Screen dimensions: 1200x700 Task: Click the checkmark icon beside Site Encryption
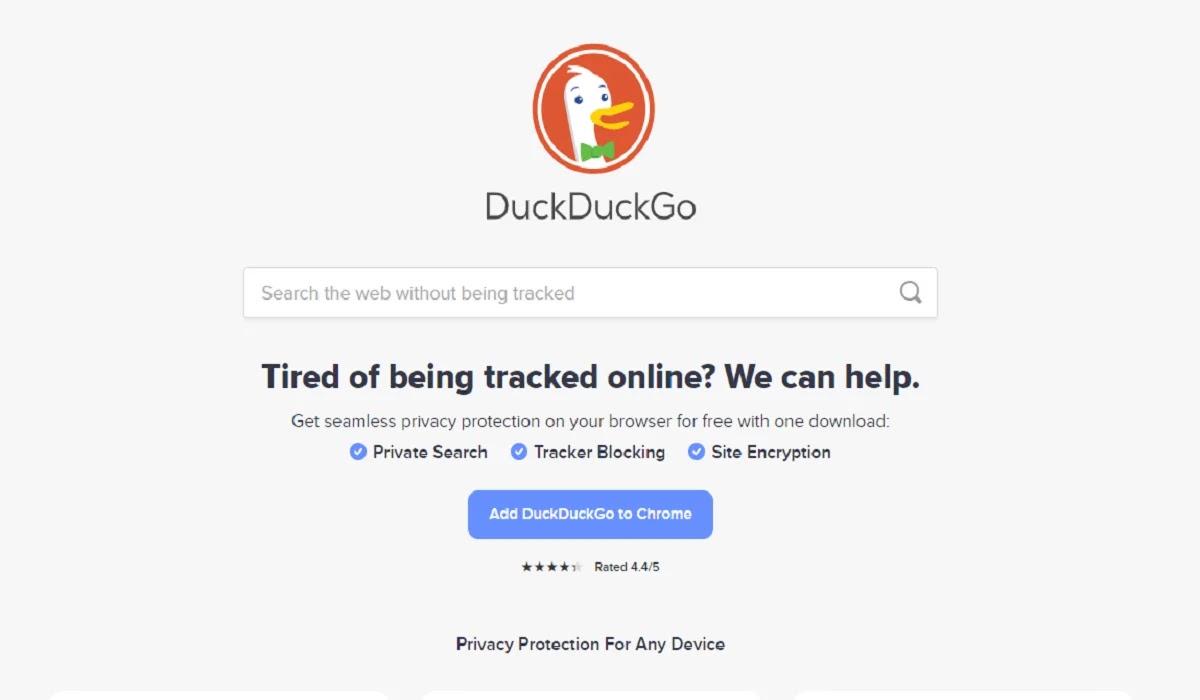click(696, 452)
